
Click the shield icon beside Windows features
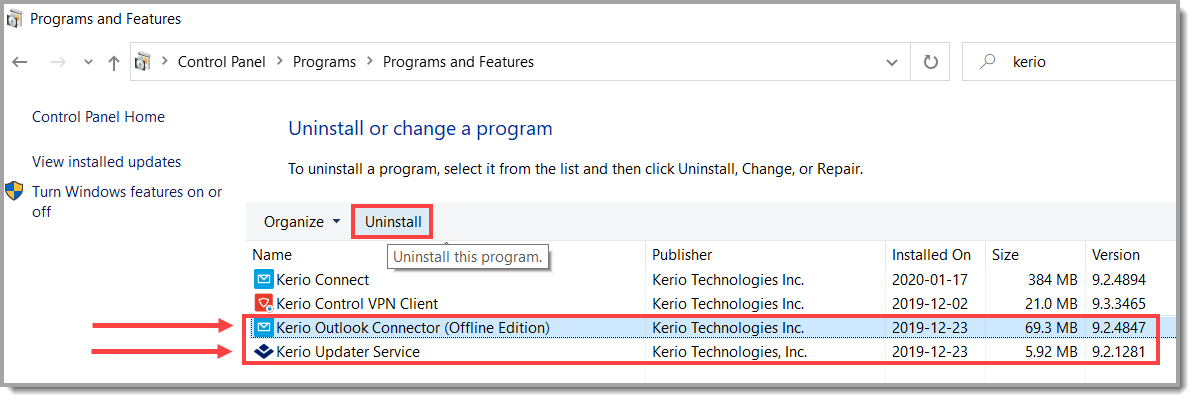(x=14, y=191)
